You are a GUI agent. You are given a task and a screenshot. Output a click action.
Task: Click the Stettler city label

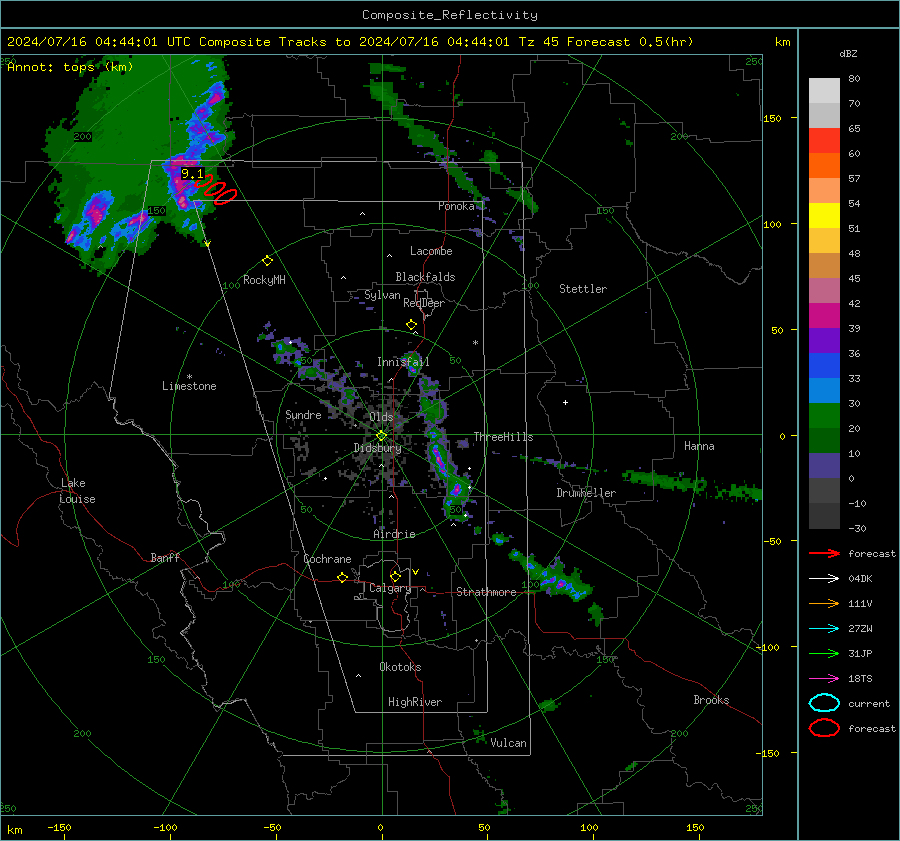(x=583, y=289)
